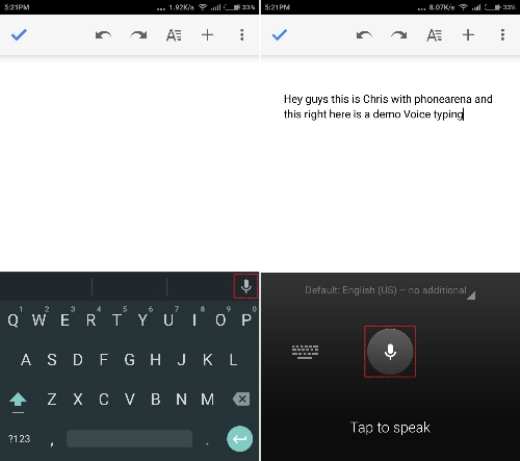Tap the blue checkmark in left document

(x=19, y=35)
